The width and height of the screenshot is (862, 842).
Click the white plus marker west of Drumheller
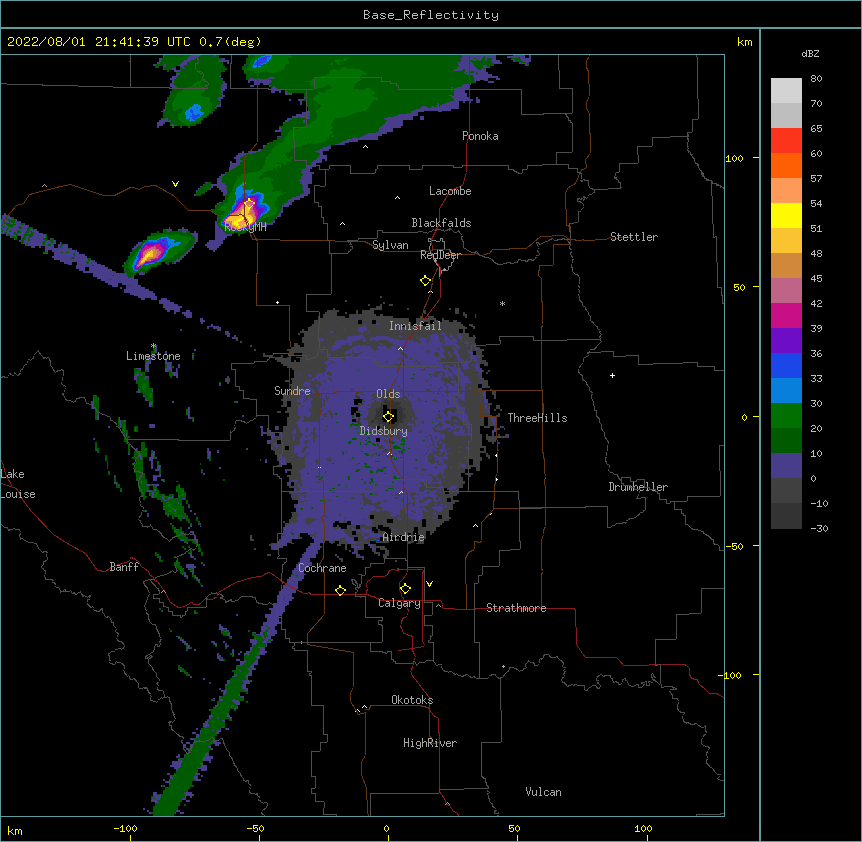612,375
